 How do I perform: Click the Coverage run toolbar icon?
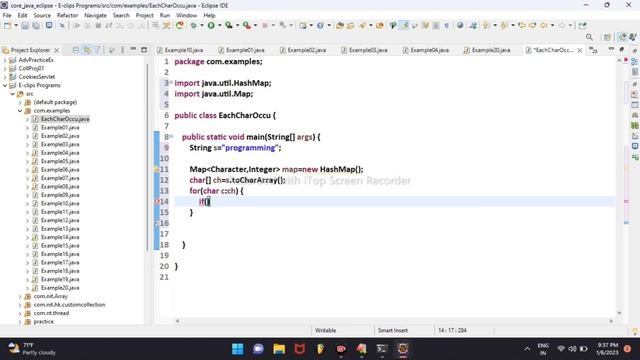(229, 25)
